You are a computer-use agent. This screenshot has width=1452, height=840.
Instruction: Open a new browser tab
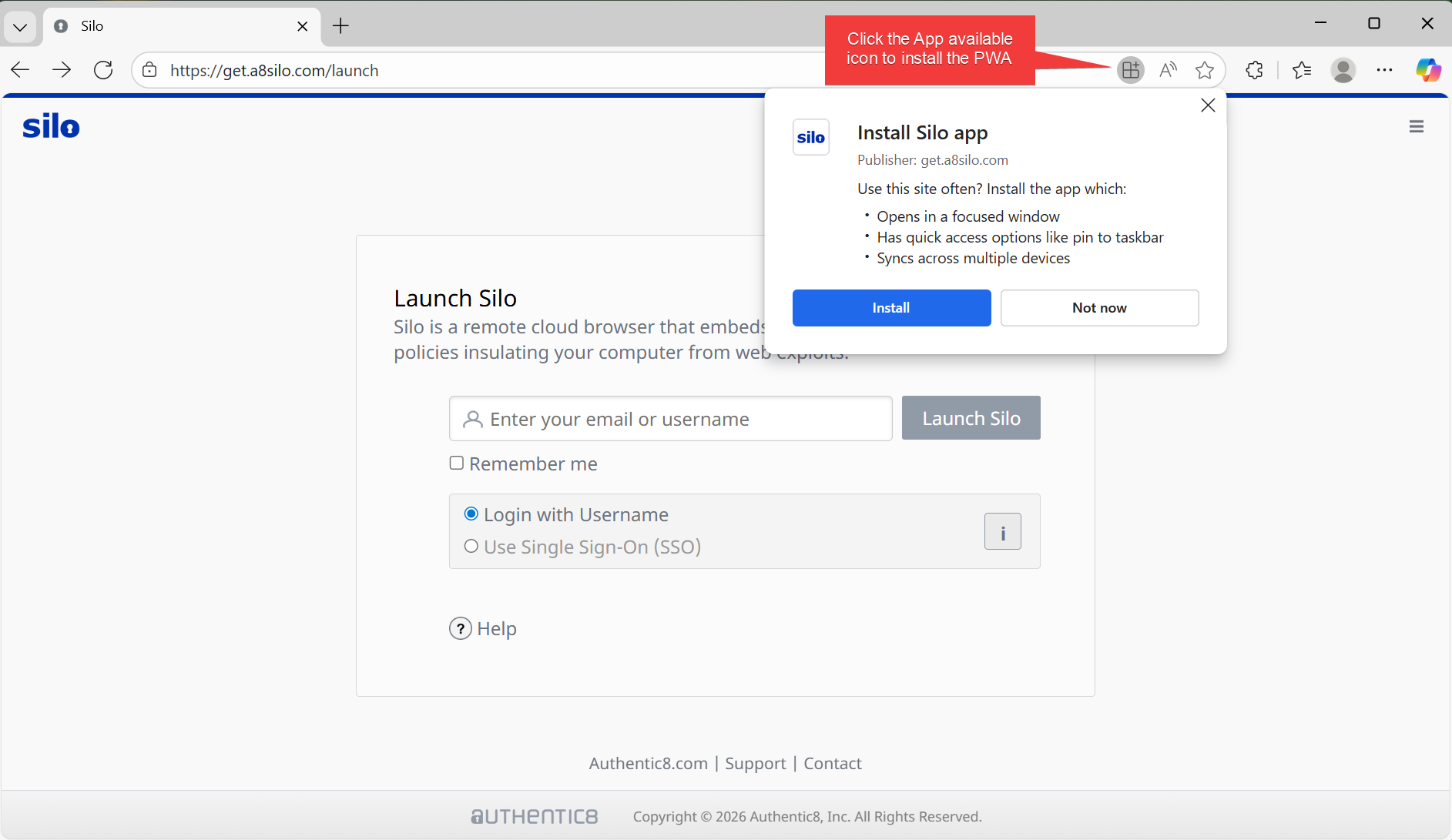click(x=340, y=26)
